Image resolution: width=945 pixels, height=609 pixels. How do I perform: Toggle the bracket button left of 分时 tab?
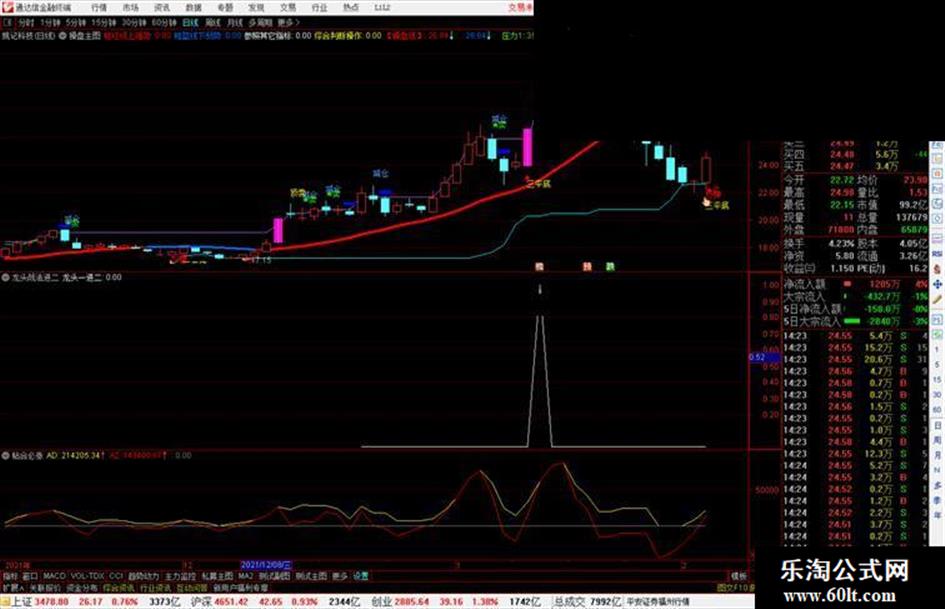pos(7,23)
